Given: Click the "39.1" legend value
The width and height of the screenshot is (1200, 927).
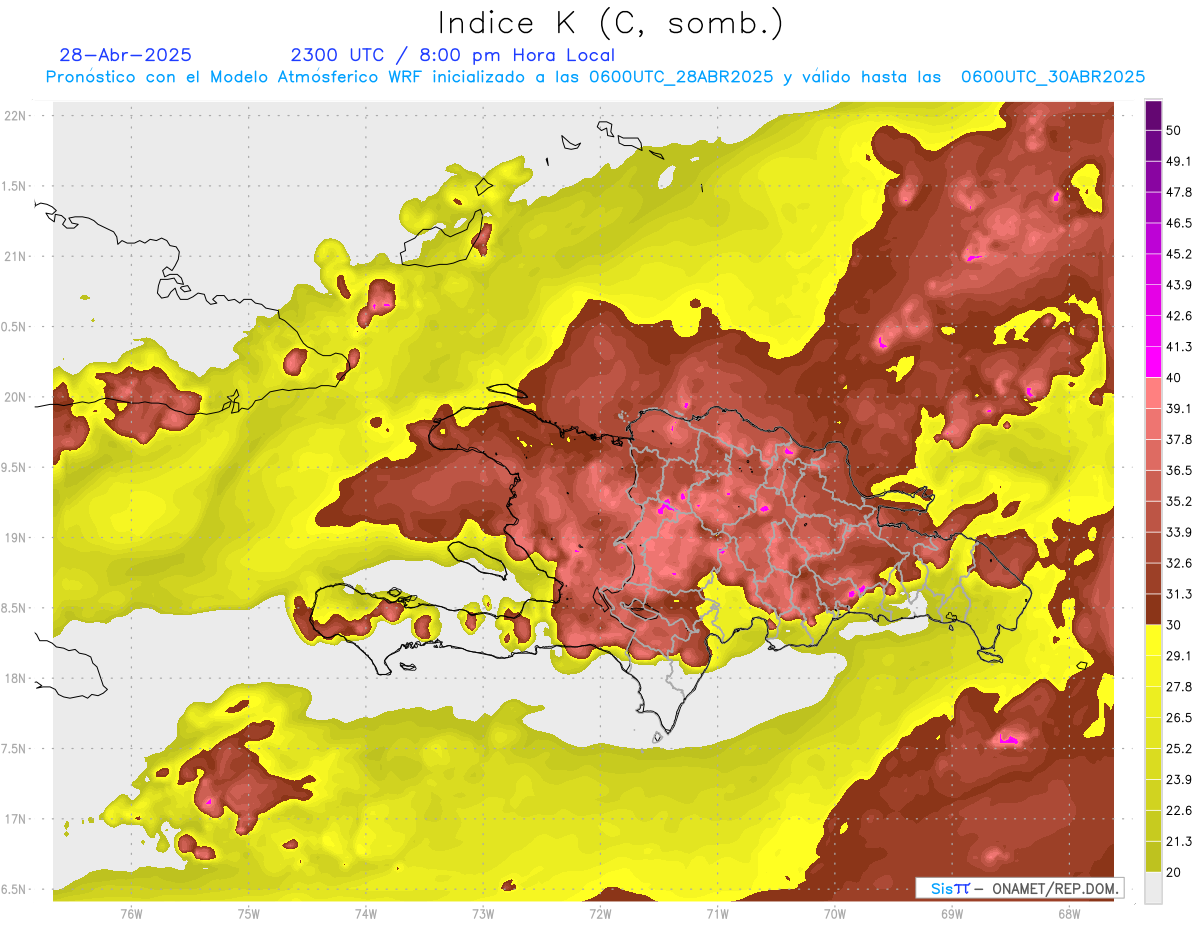Looking at the screenshot, I should [x=1178, y=409].
